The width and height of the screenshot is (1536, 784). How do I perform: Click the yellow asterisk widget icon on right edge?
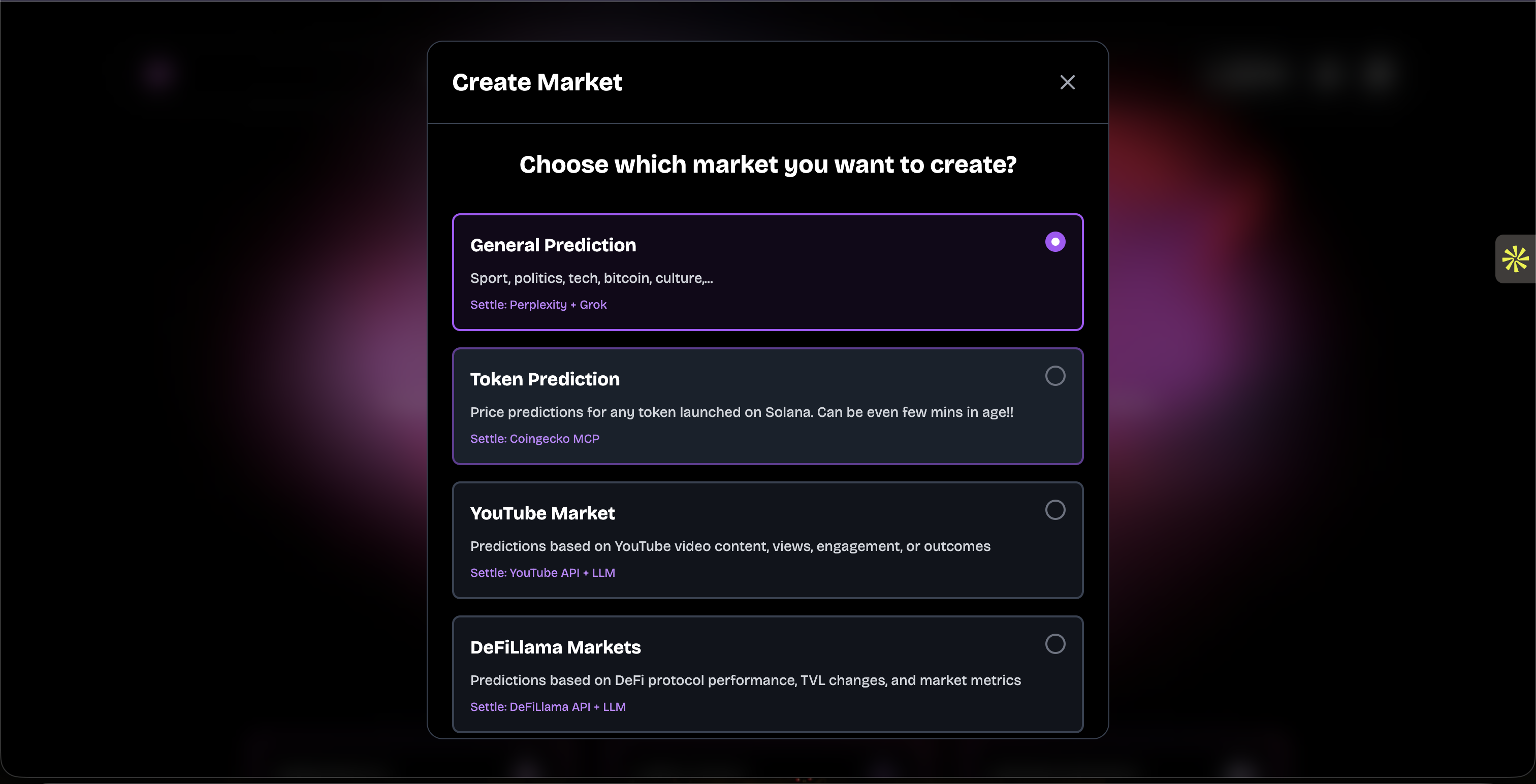[1515, 259]
